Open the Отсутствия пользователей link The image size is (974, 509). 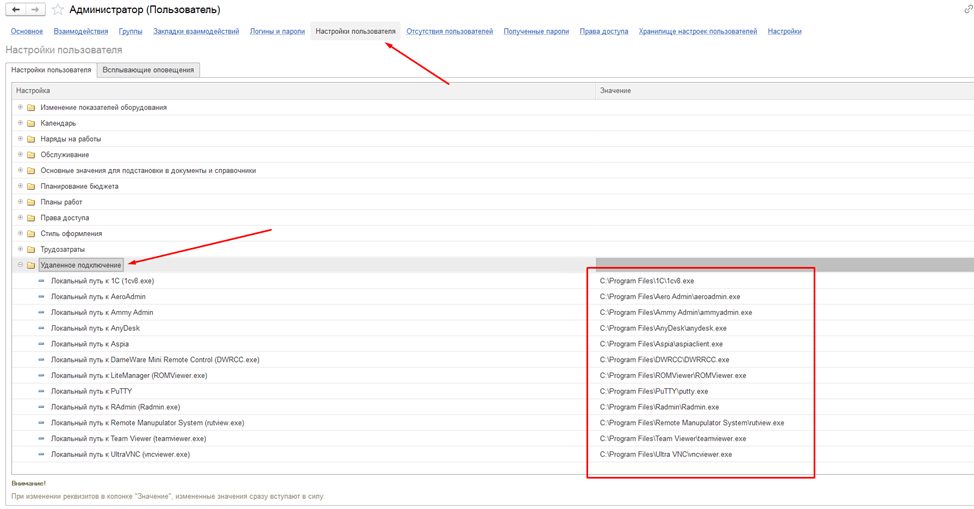tap(449, 31)
